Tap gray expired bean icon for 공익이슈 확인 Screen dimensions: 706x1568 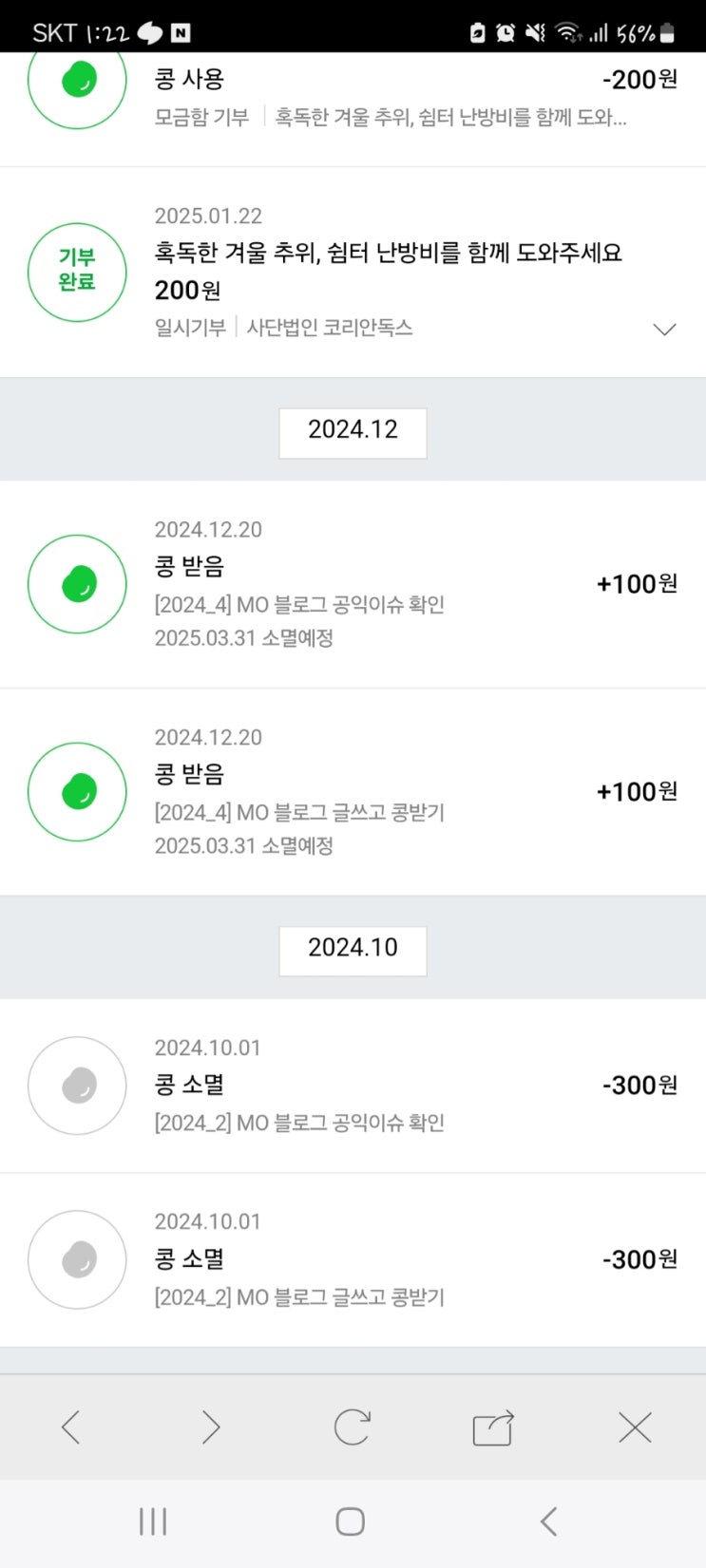77,1086
